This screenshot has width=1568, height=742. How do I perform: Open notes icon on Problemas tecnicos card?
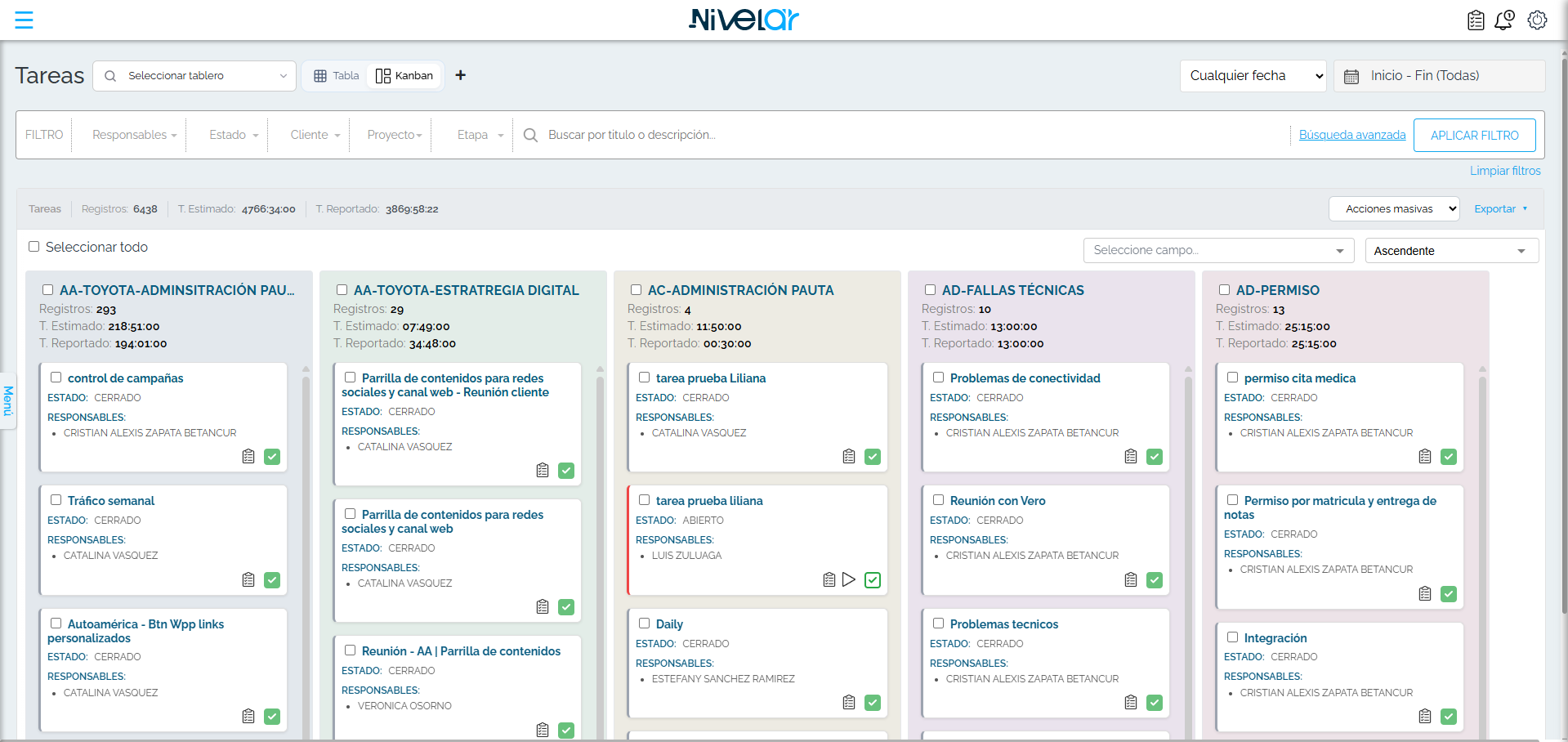(1131, 703)
